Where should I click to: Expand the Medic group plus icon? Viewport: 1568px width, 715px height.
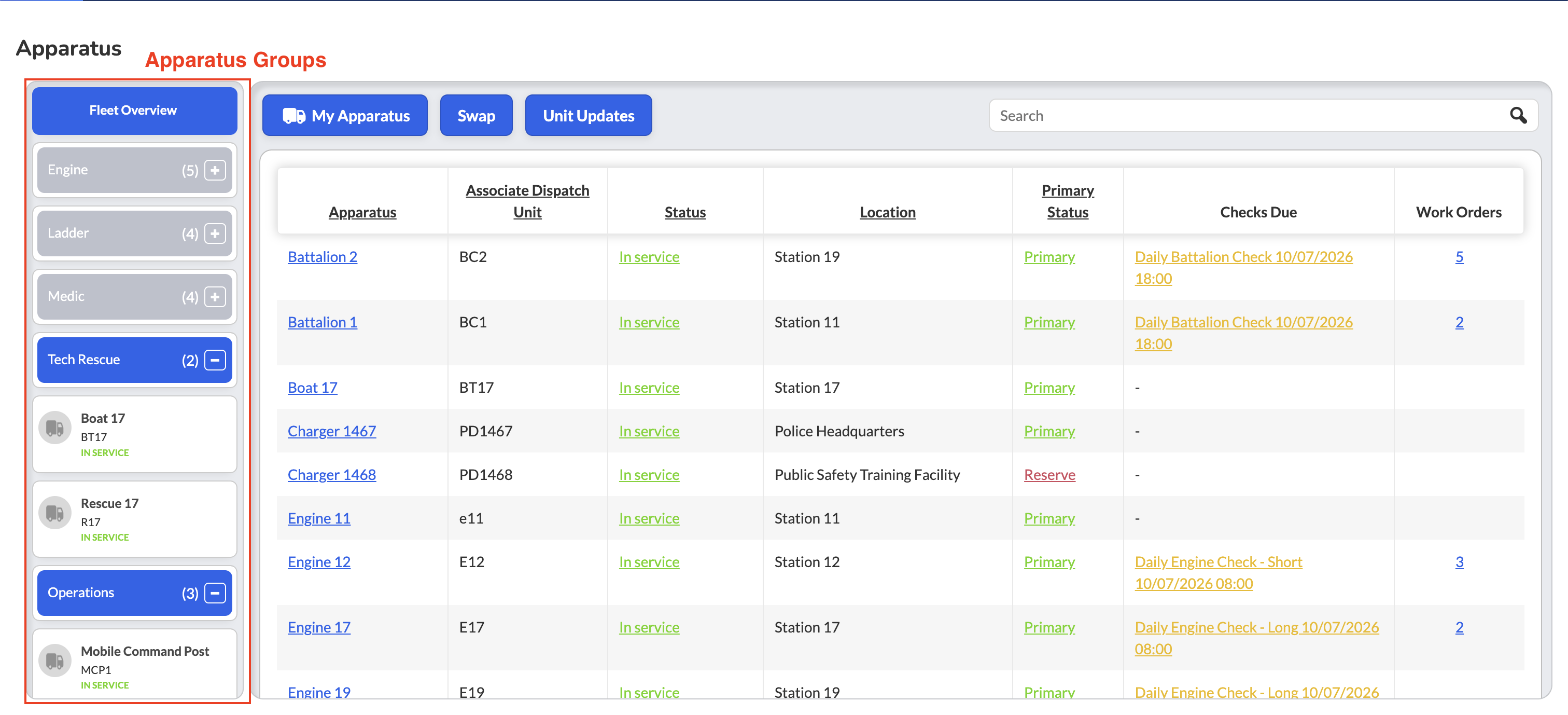(x=215, y=297)
